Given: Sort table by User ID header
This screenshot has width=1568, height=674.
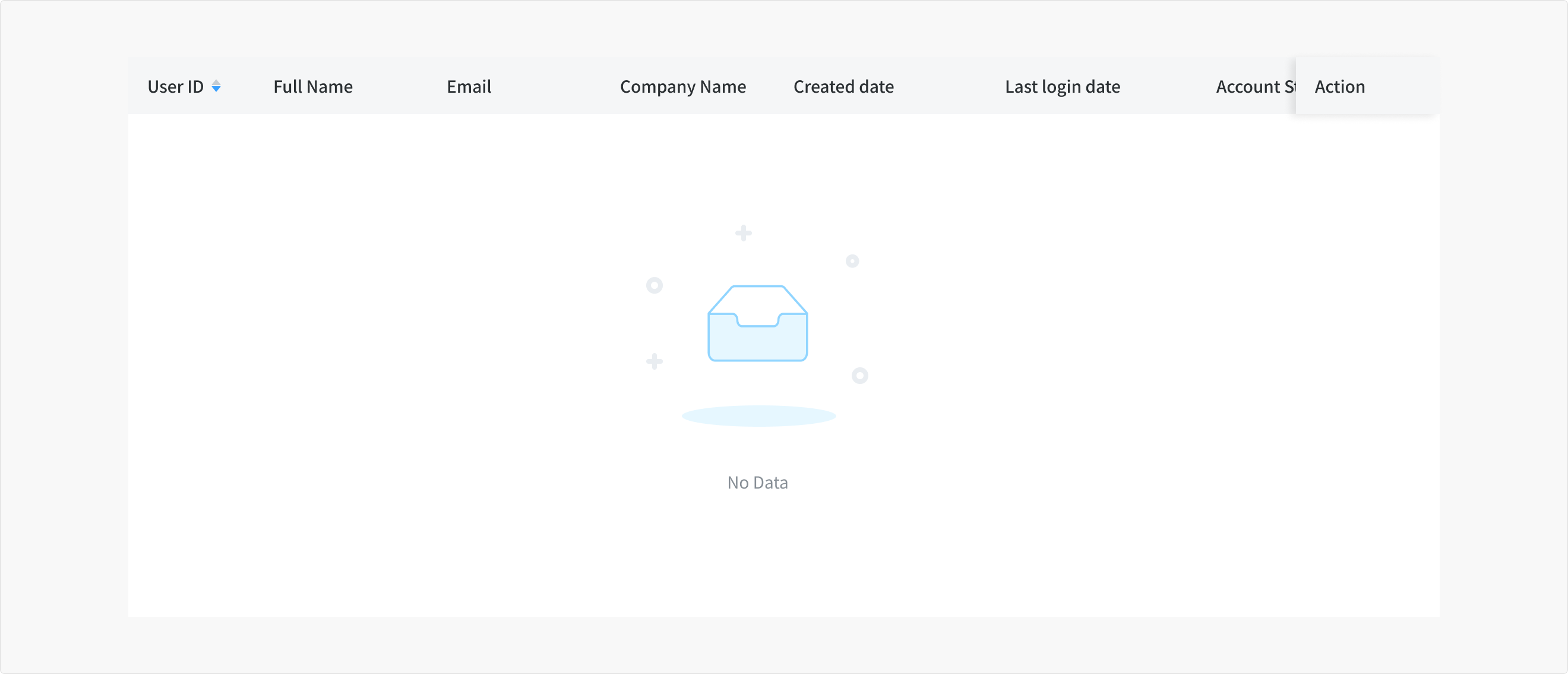Looking at the screenshot, I should (176, 86).
